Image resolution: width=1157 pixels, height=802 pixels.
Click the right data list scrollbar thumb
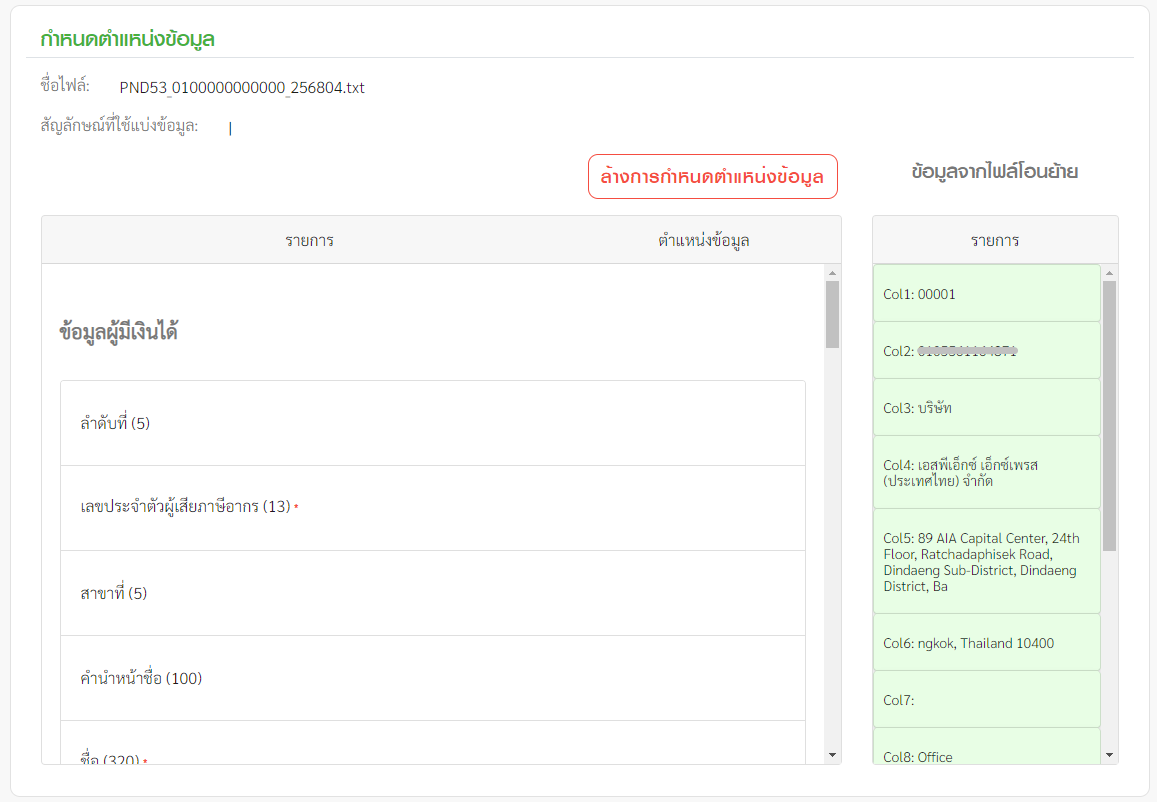(x=1109, y=415)
